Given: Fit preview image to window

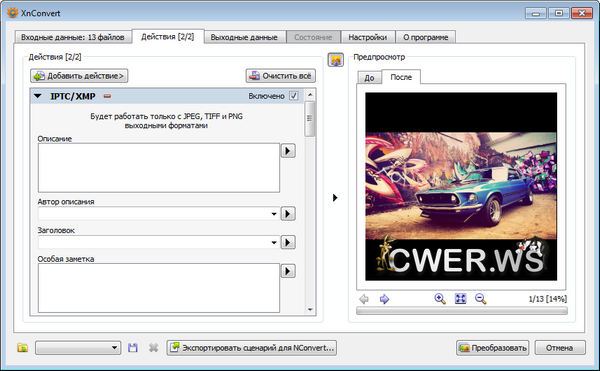Looking at the screenshot, I should 460,299.
